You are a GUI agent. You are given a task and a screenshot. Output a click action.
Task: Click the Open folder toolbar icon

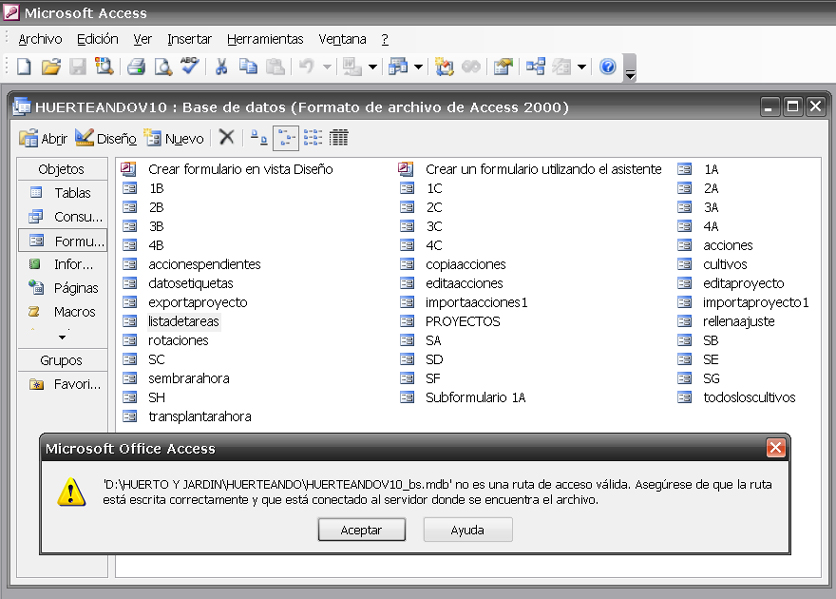(x=51, y=67)
